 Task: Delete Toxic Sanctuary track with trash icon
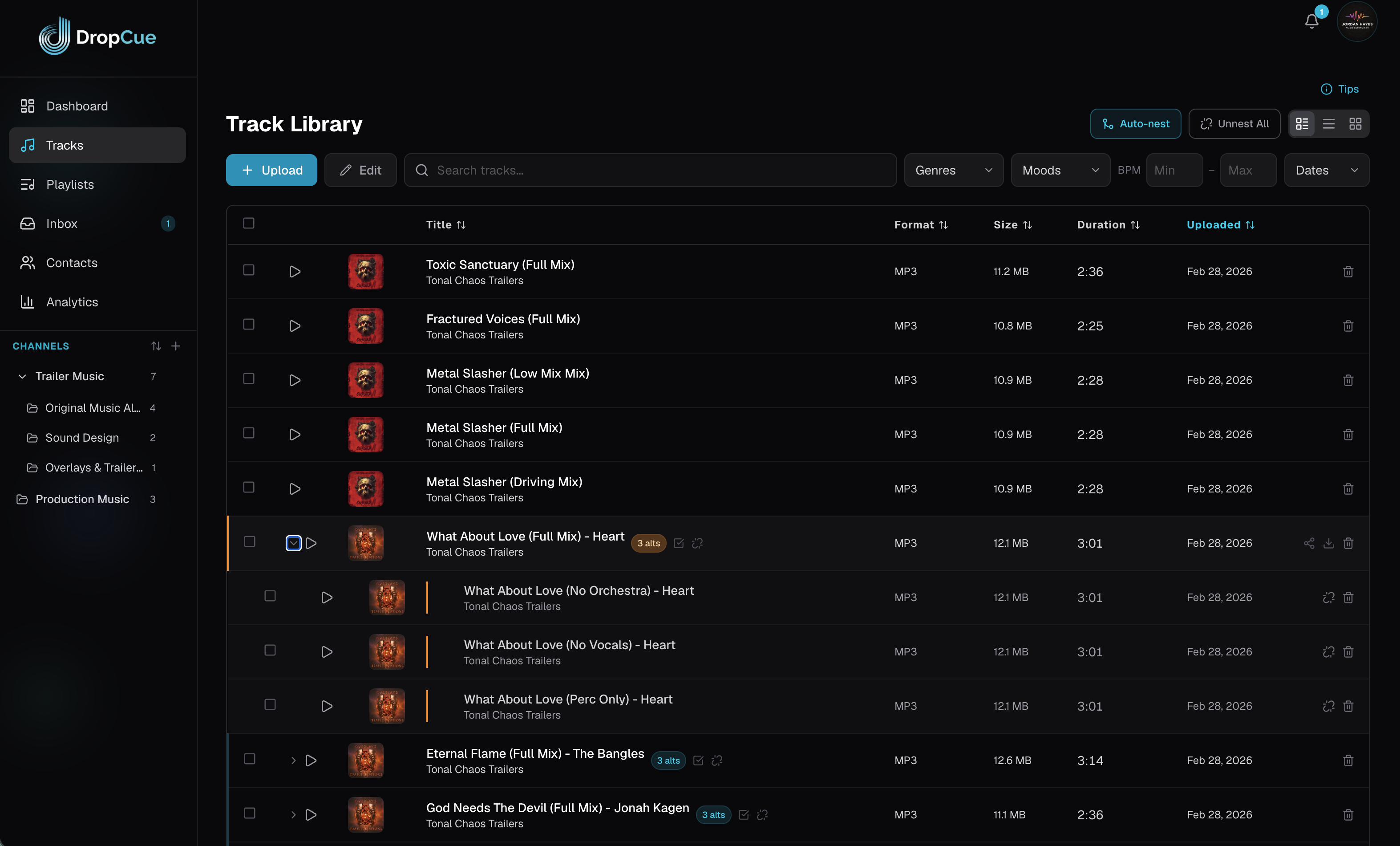pyautogui.click(x=1348, y=272)
